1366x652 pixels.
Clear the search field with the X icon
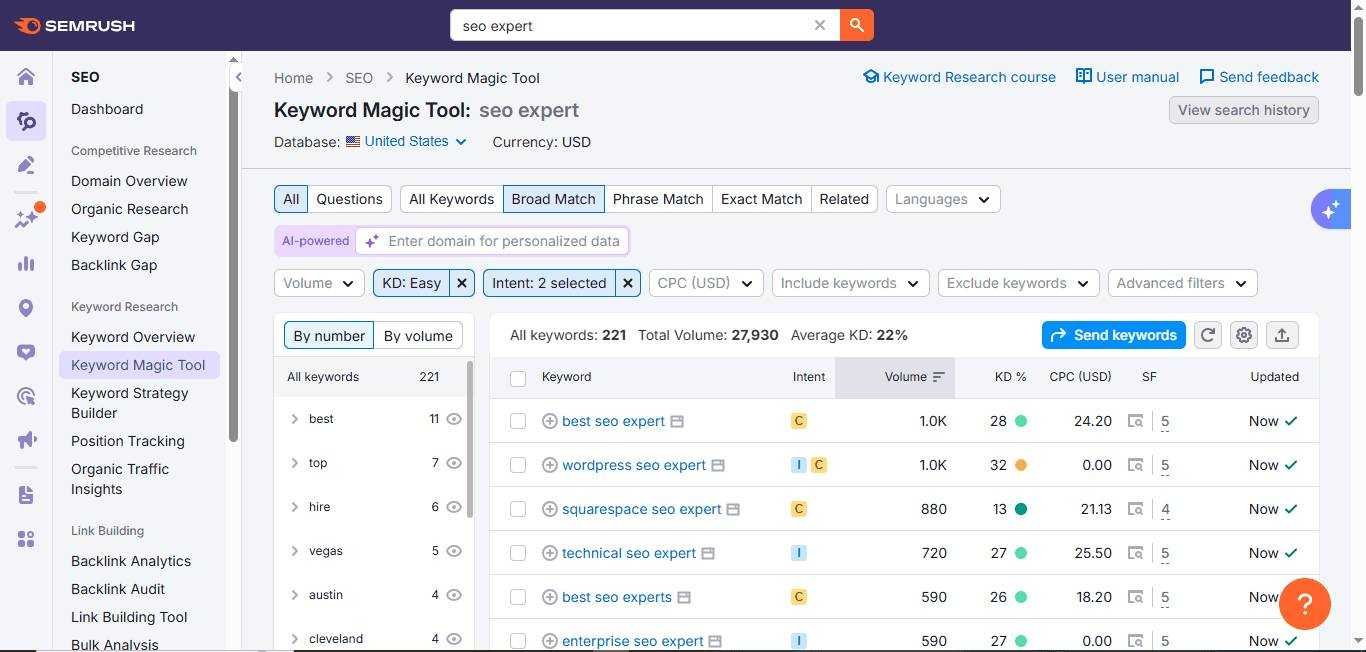tap(820, 25)
